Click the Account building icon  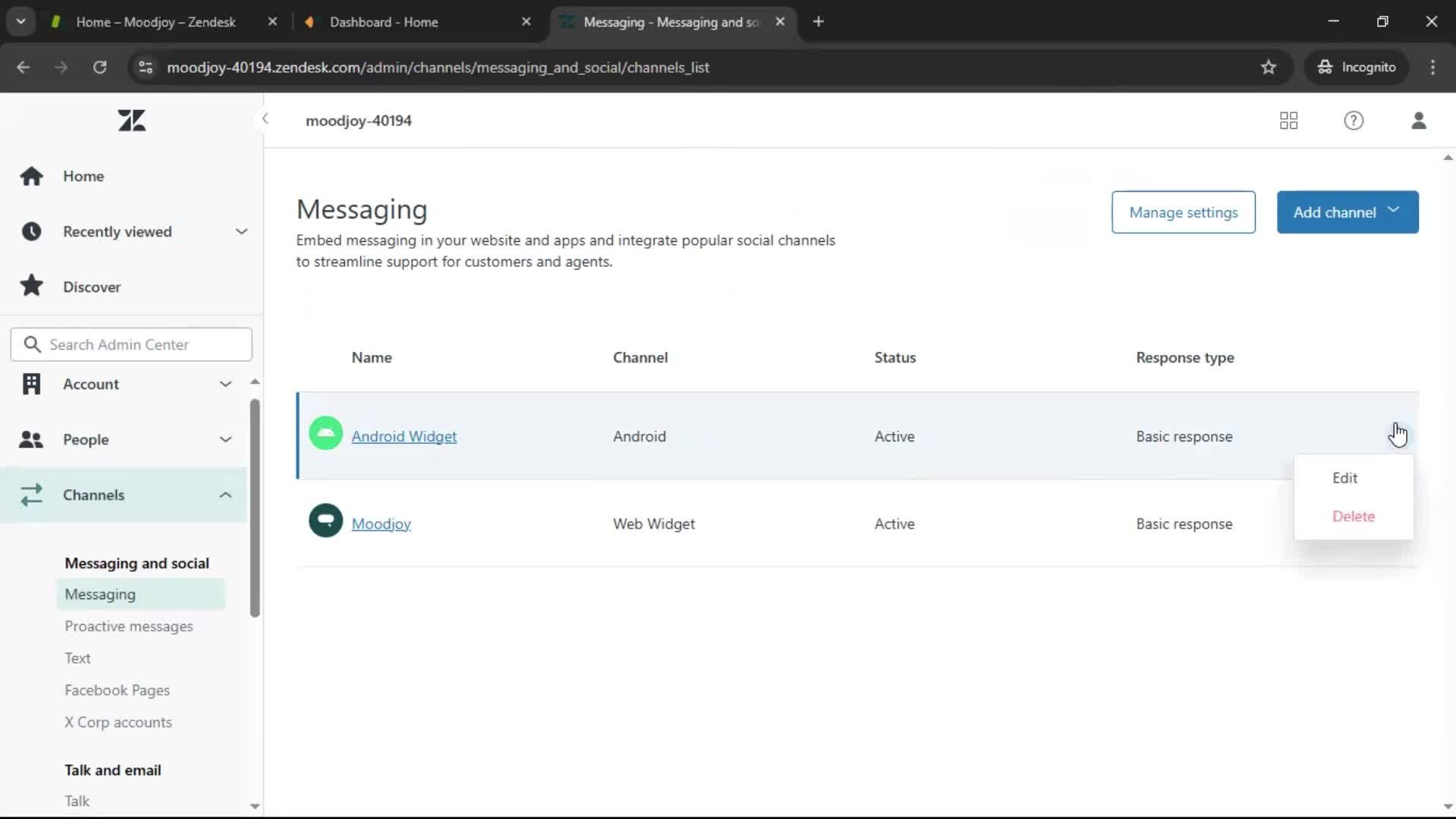click(x=32, y=384)
